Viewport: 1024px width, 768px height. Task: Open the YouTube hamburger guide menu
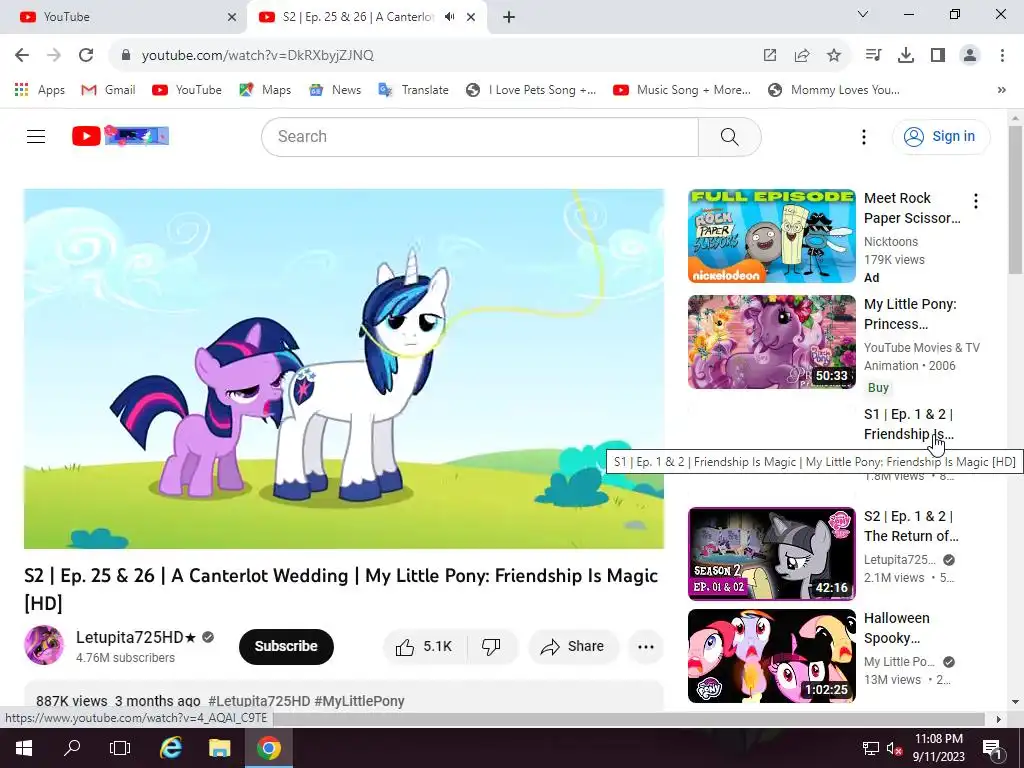click(x=36, y=136)
